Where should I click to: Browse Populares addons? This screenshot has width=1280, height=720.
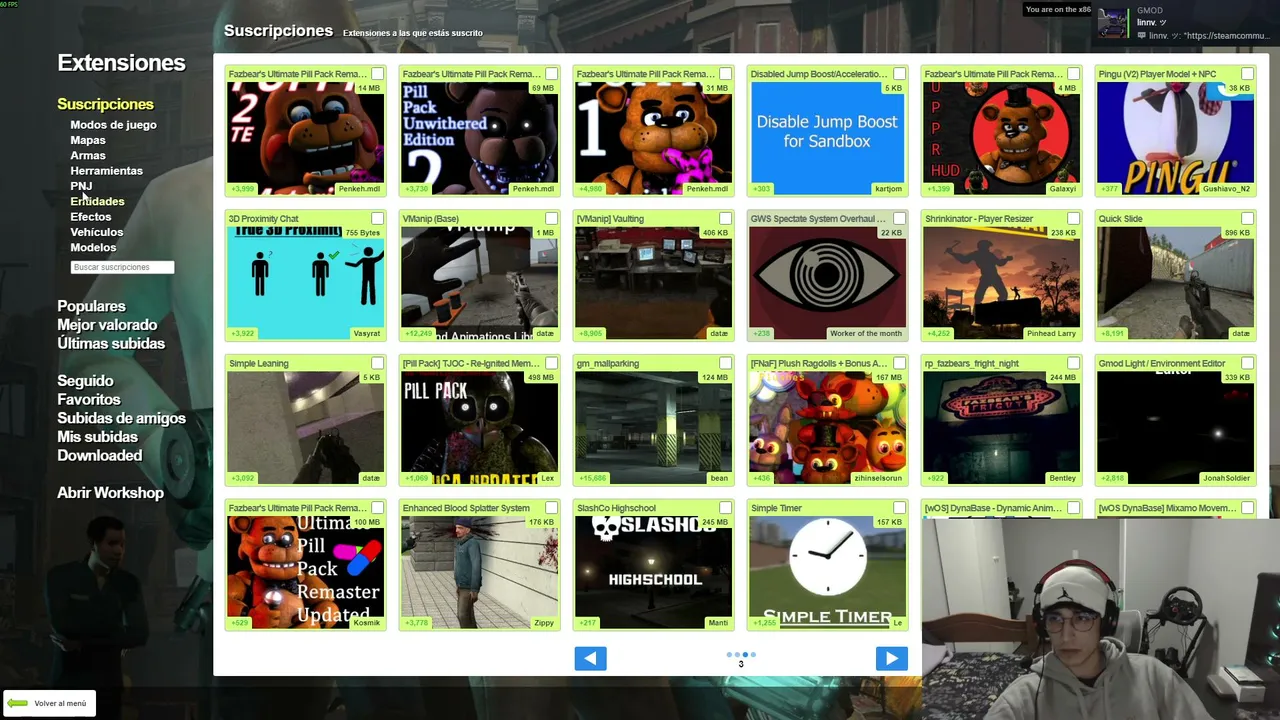[x=91, y=306]
